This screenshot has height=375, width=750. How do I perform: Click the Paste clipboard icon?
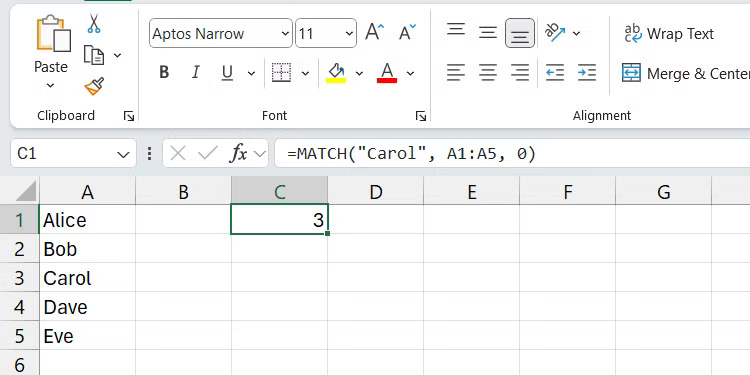click(x=53, y=33)
